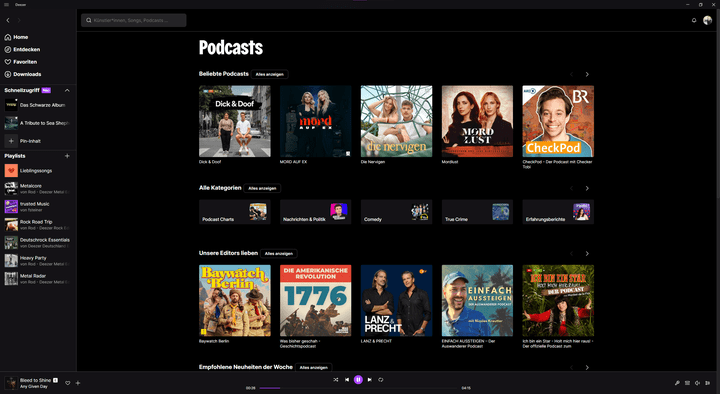This screenshot has height=394, width=720.
Task: Open the Deutschrock Essentials playlist
Action: 37,242
